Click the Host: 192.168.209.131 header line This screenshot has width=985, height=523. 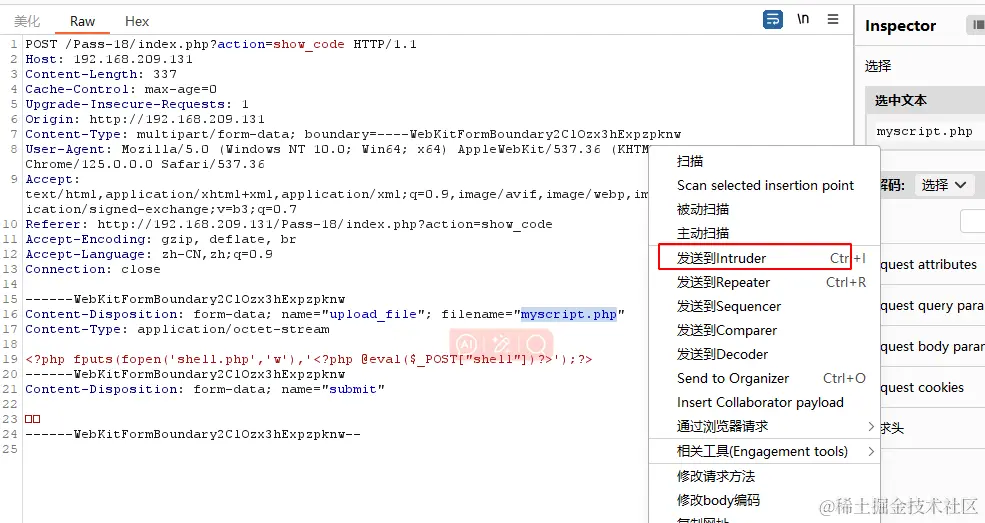click(x=109, y=59)
